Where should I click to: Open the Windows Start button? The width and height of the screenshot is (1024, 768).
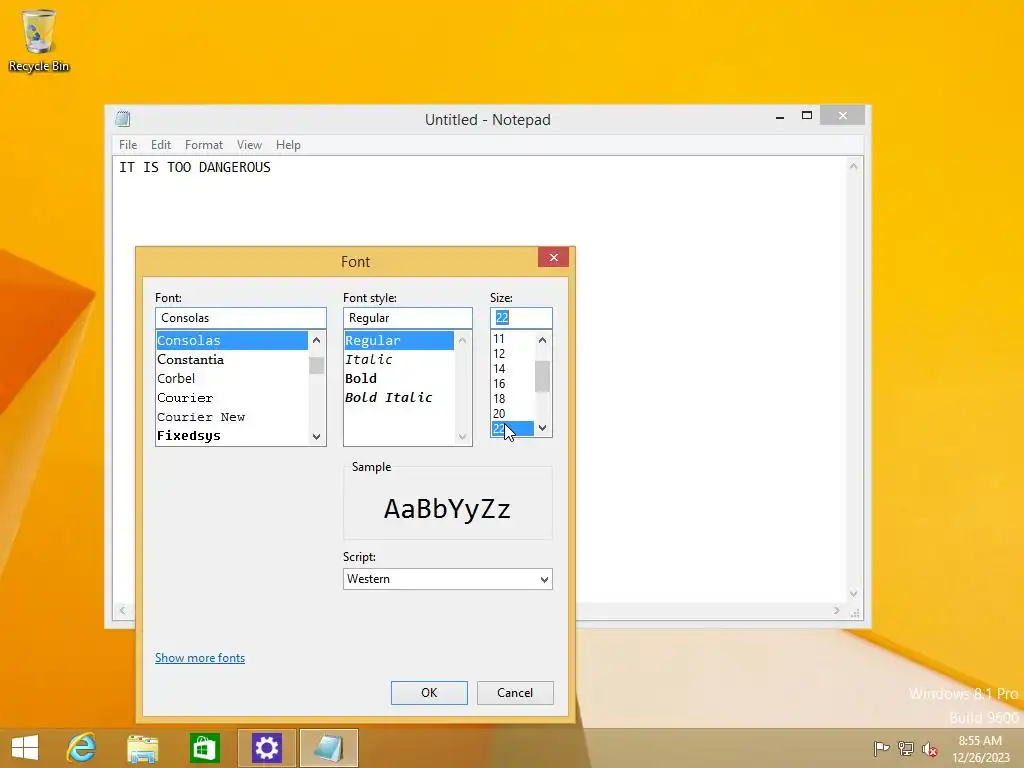pos(25,748)
